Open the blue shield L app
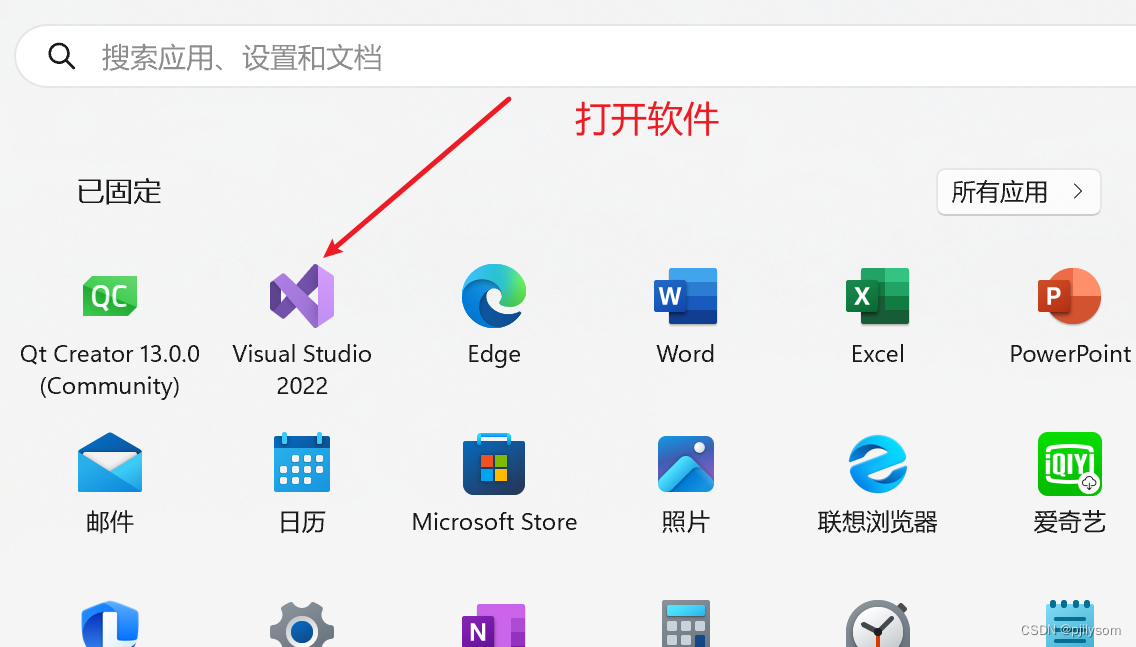 coord(110,624)
